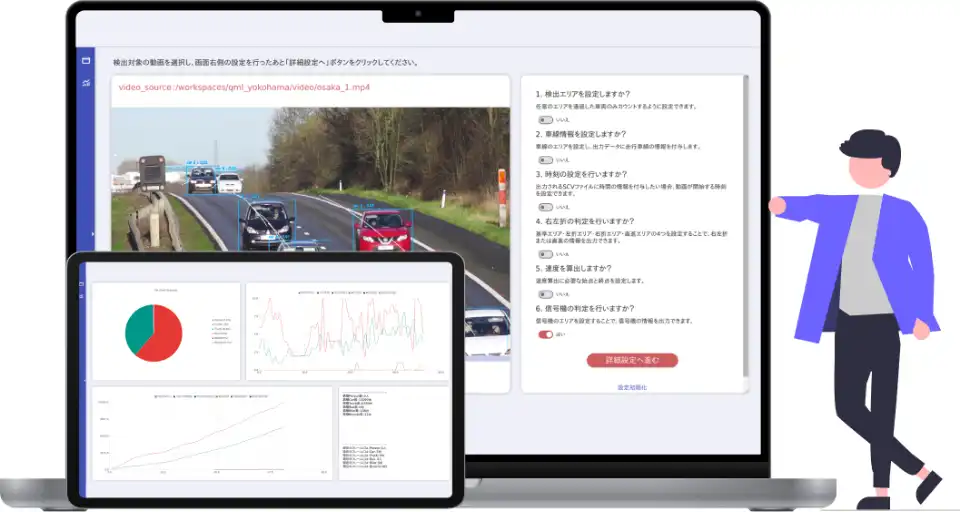Toggle the 車線情報 setting switch
Screen dimensions: 960x512
[545, 159]
